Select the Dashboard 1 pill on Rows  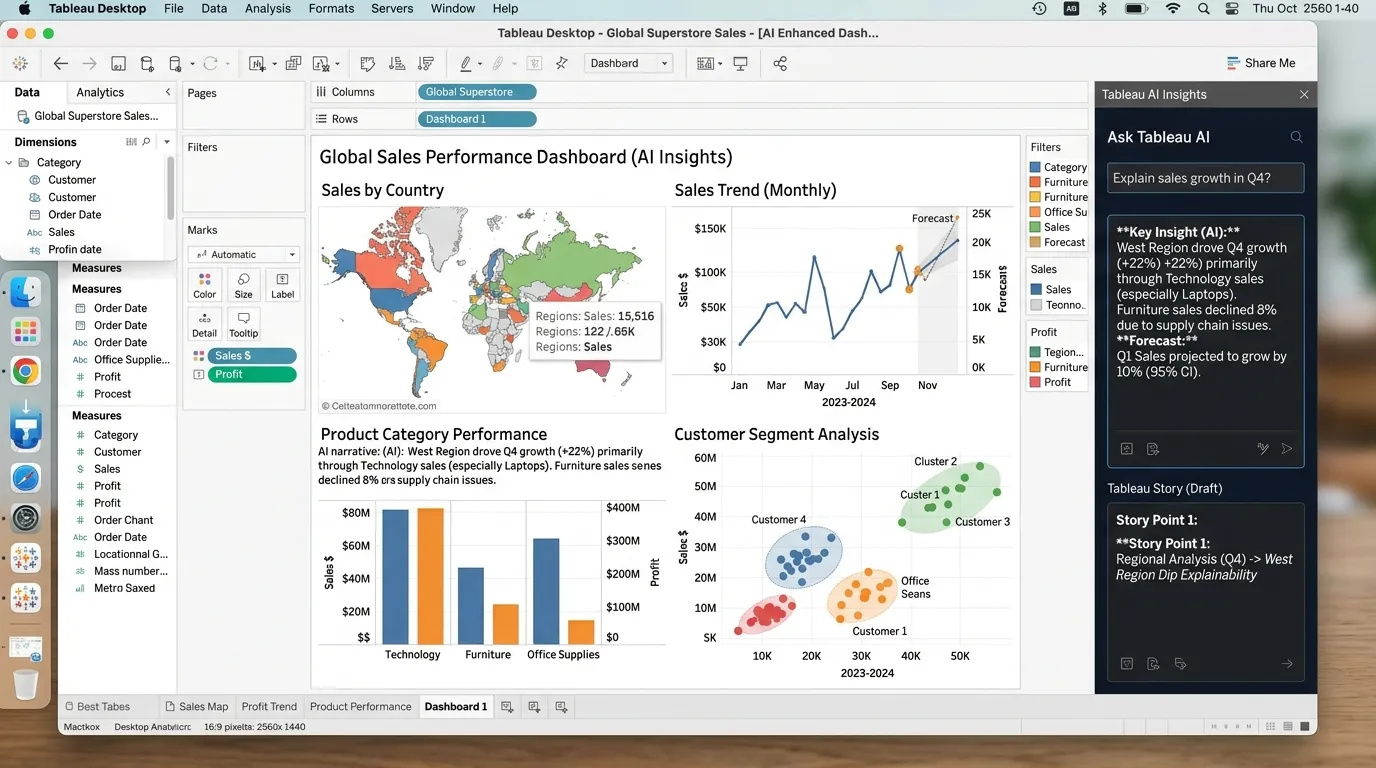pos(477,119)
